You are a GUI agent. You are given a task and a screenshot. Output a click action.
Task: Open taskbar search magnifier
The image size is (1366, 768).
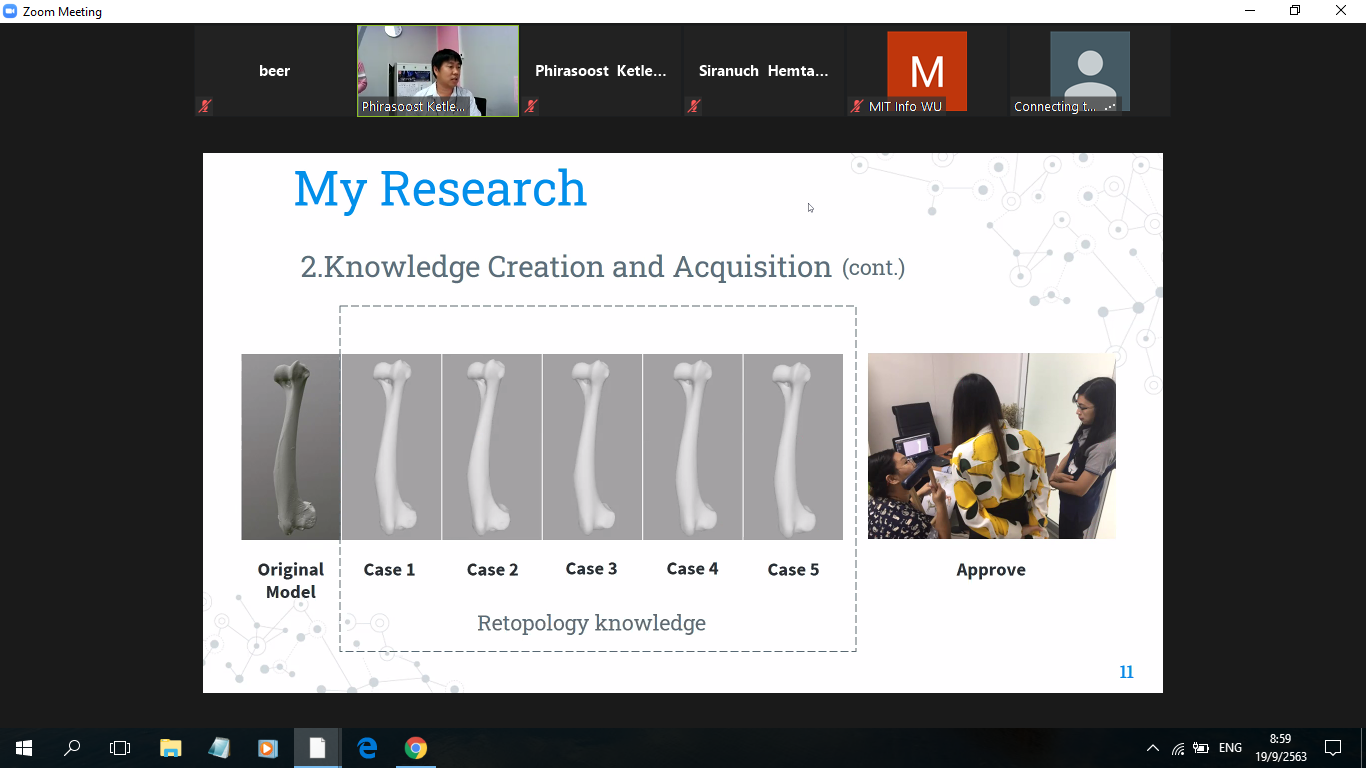[72, 748]
